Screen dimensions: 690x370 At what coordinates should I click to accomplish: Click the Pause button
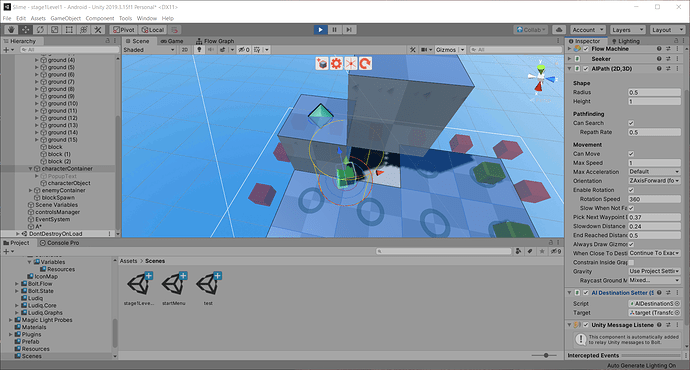(x=334, y=29)
